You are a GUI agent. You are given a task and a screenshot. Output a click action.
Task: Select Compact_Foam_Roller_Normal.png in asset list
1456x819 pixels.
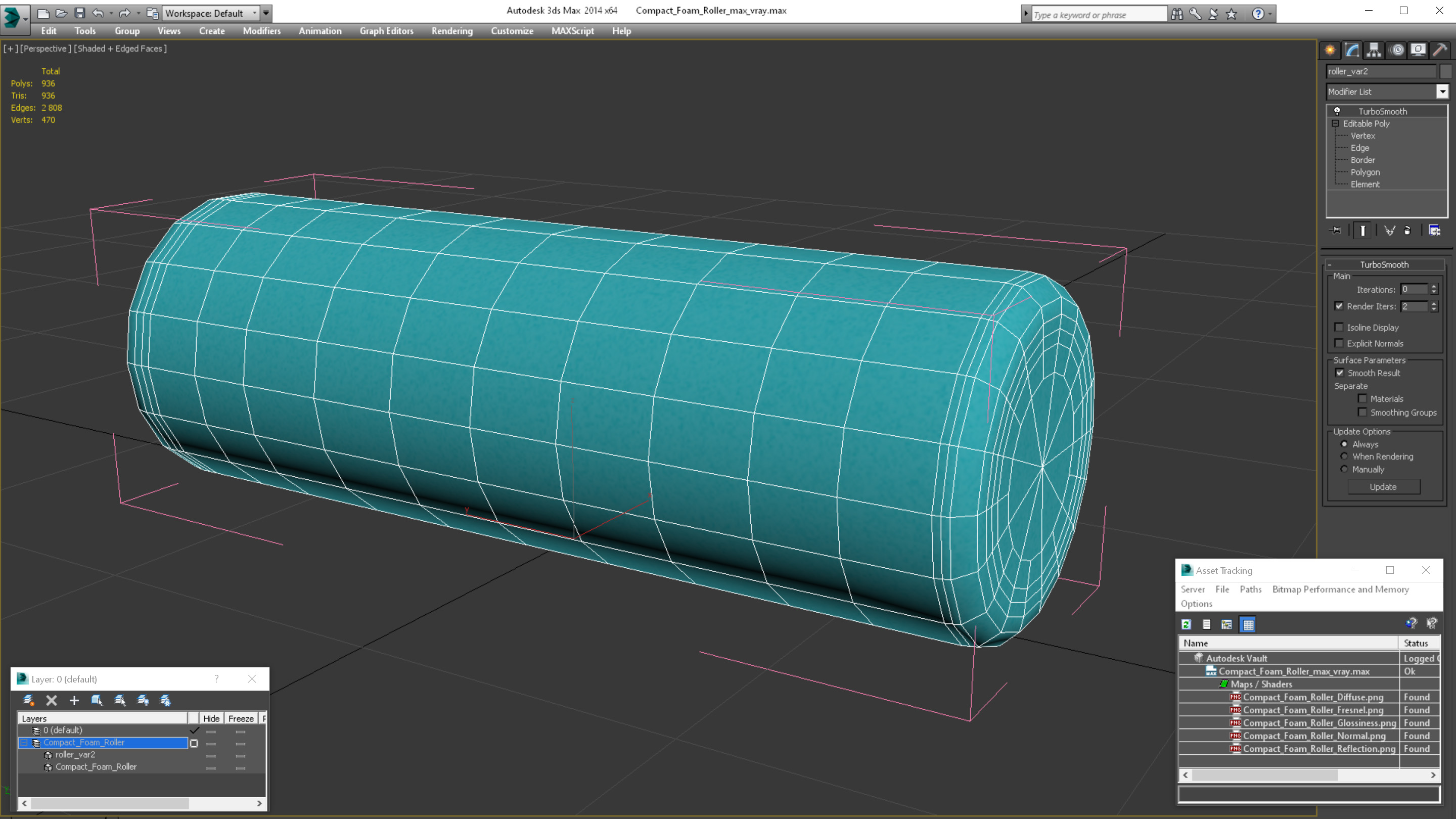[x=1314, y=736]
